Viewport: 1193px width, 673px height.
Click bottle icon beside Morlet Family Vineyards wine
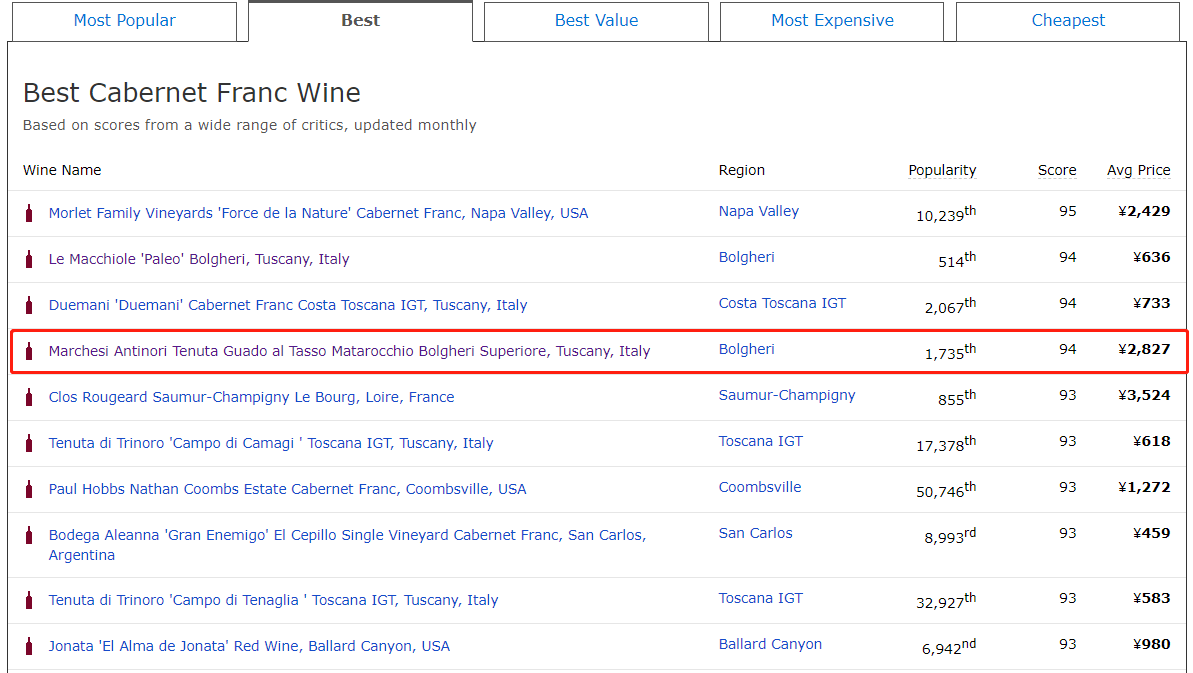coord(29,213)
